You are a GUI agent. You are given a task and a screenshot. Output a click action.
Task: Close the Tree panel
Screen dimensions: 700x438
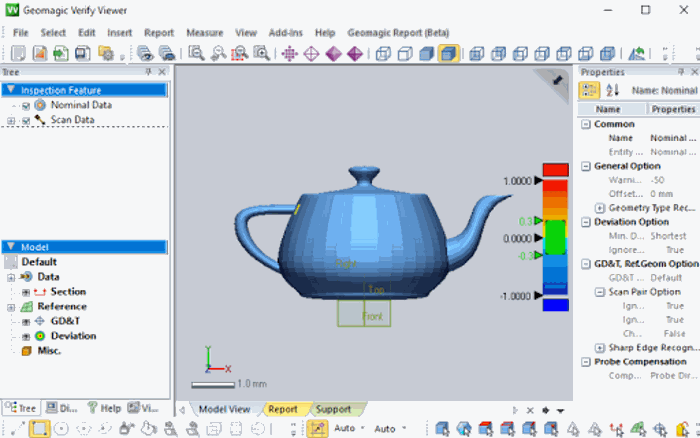tap(162, 71)
